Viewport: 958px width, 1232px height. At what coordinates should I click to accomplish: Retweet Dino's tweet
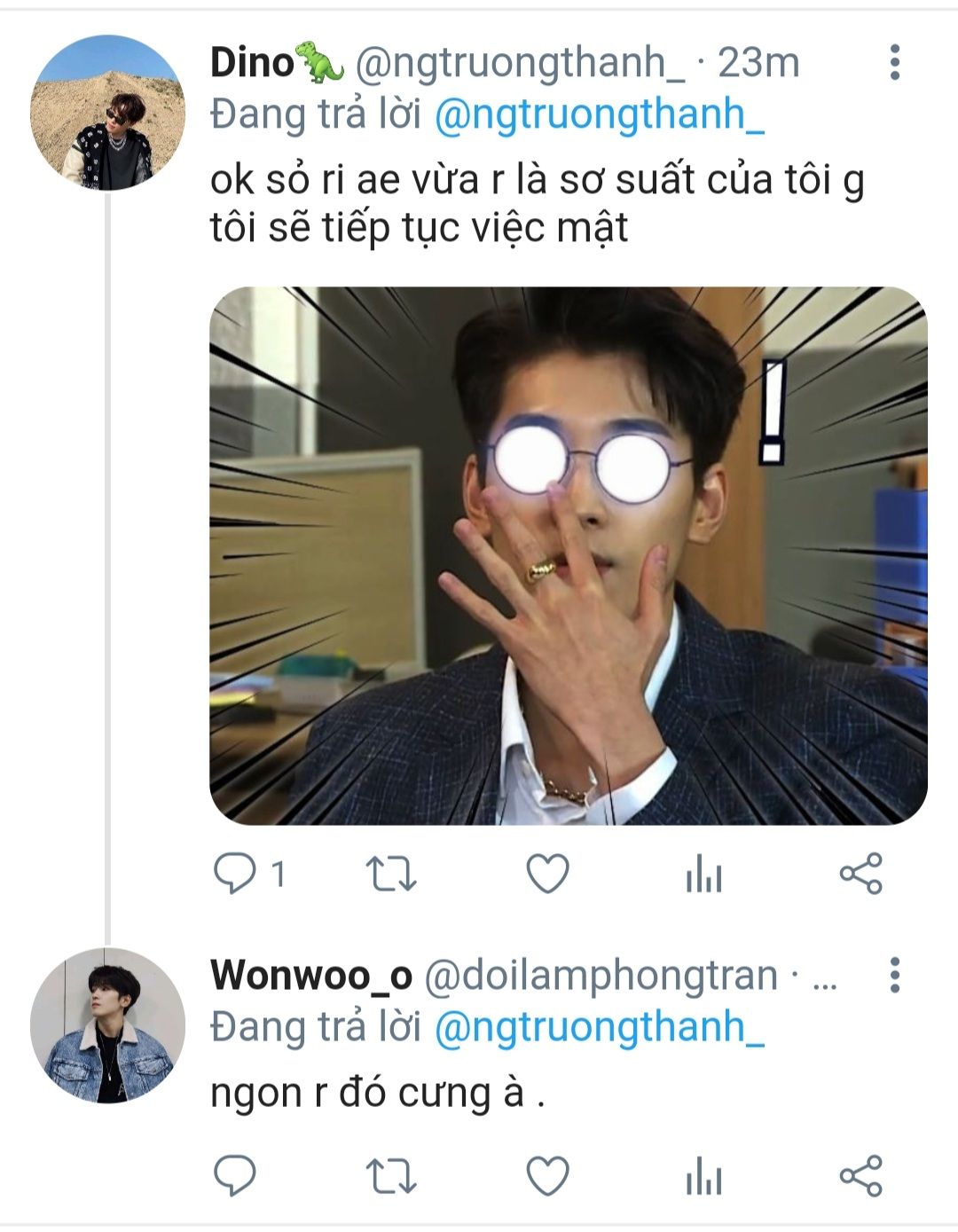(x=391, y=874)
